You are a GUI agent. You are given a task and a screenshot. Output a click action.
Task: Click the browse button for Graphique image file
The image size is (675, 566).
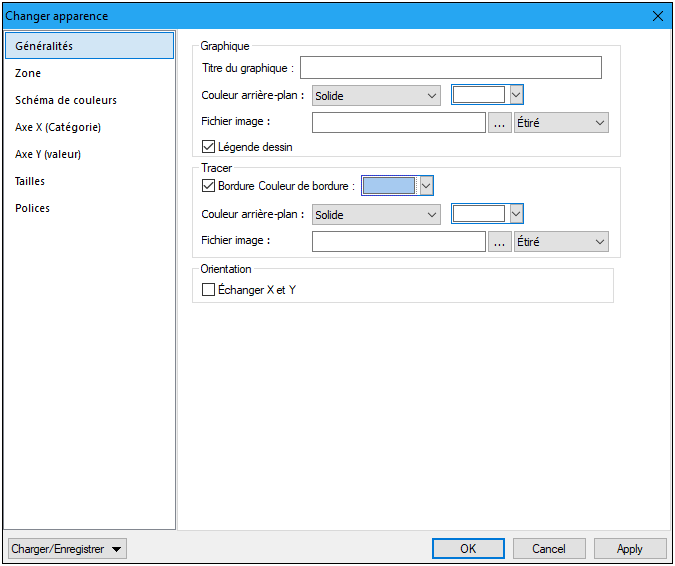click(499, 123)
